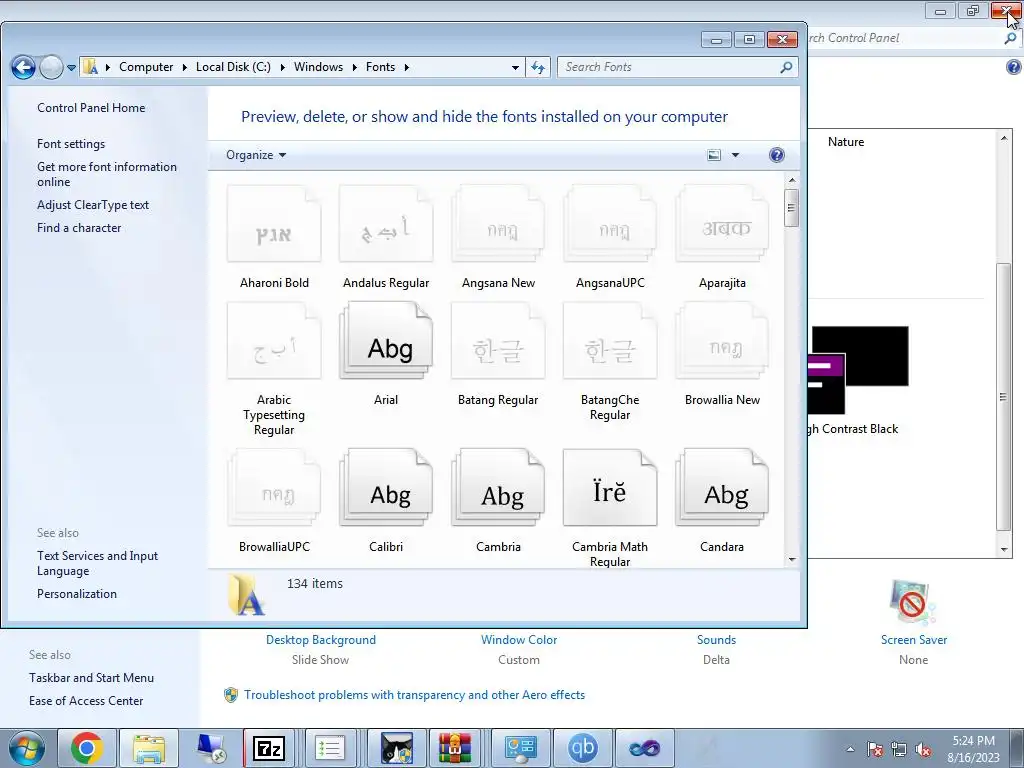This screenshot has height=768, width=1024.
Task: Expand the arrow after Computer breadcrumb
Action: pos(185,67)
